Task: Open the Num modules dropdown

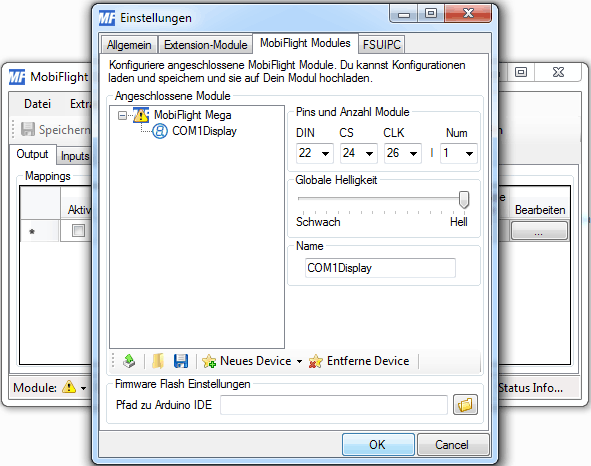Action: pos(469,153)
